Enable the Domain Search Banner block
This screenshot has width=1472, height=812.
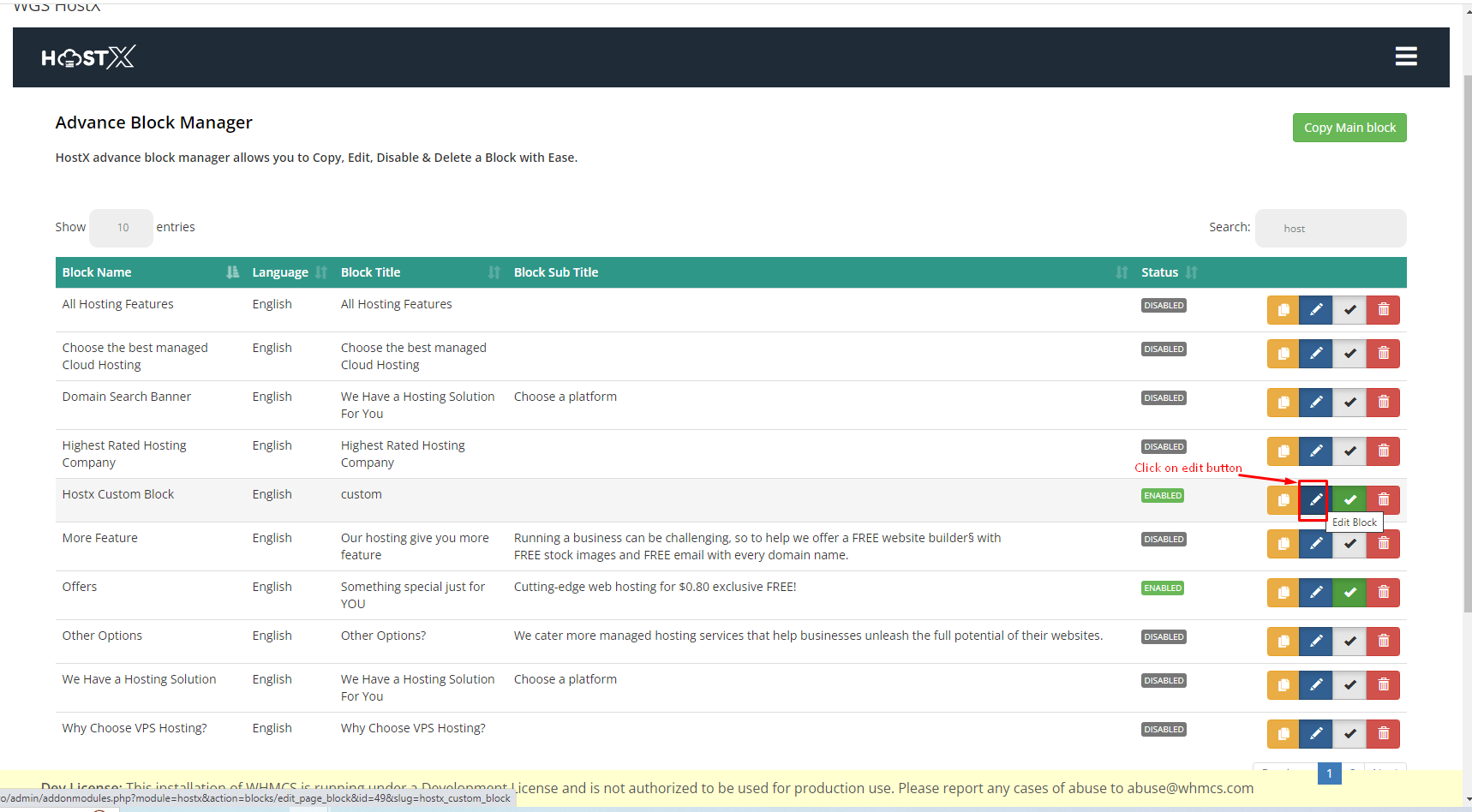point(1349,403)
